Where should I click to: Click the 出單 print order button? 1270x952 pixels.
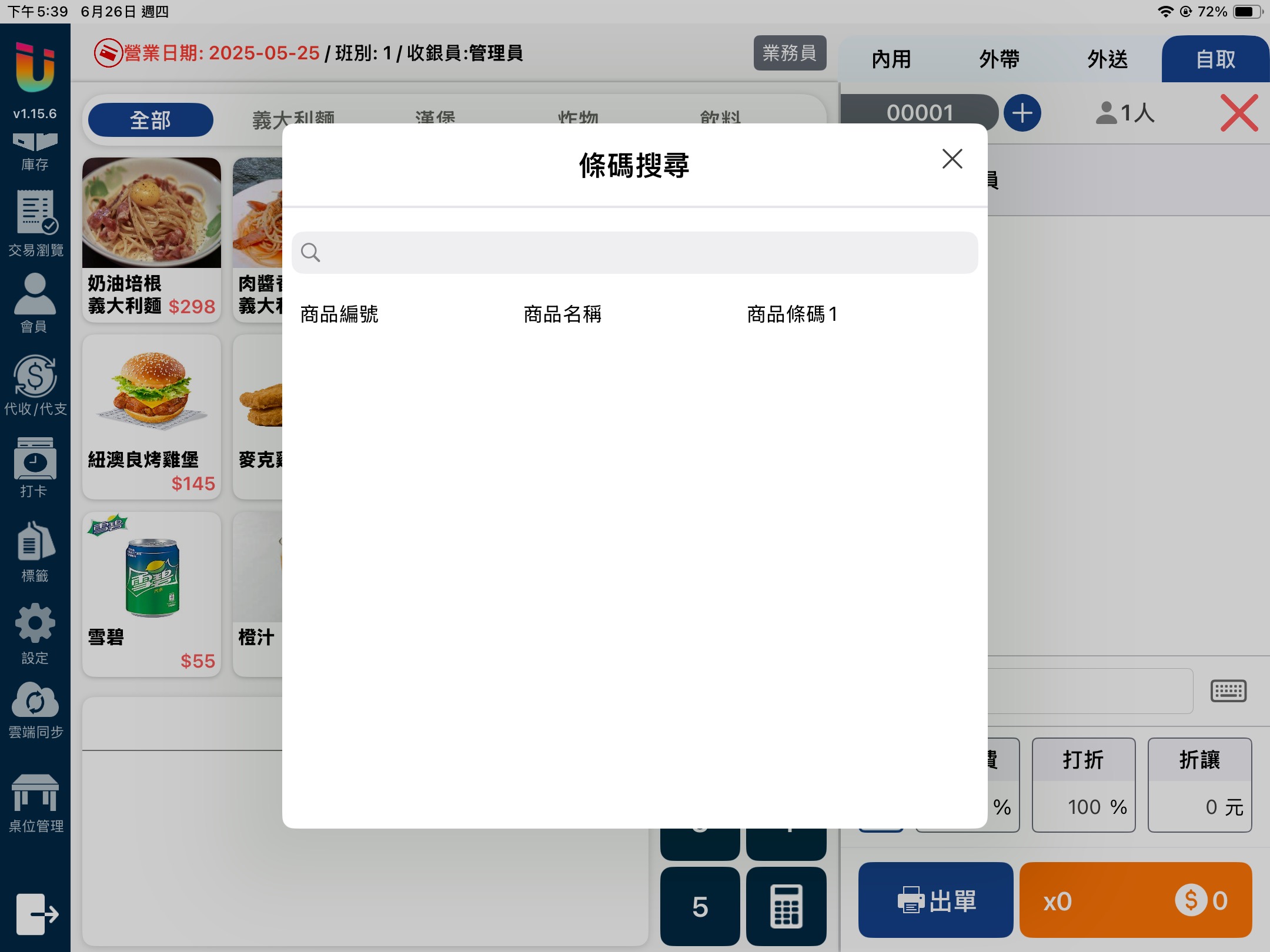click(x=935, y=900)
